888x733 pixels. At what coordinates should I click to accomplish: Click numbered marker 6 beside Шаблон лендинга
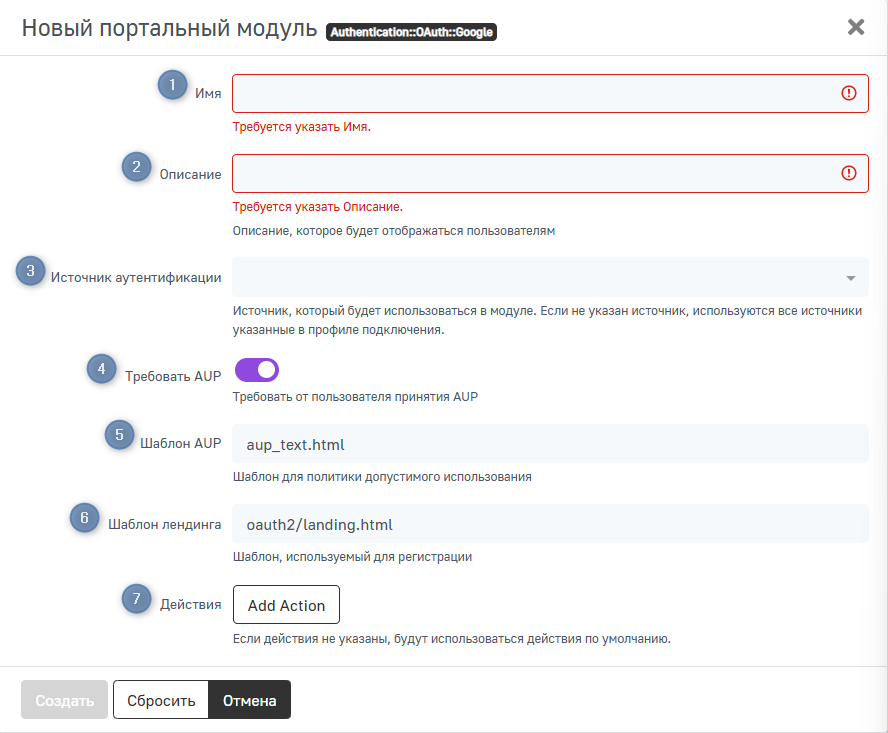[x=84, y=518]
